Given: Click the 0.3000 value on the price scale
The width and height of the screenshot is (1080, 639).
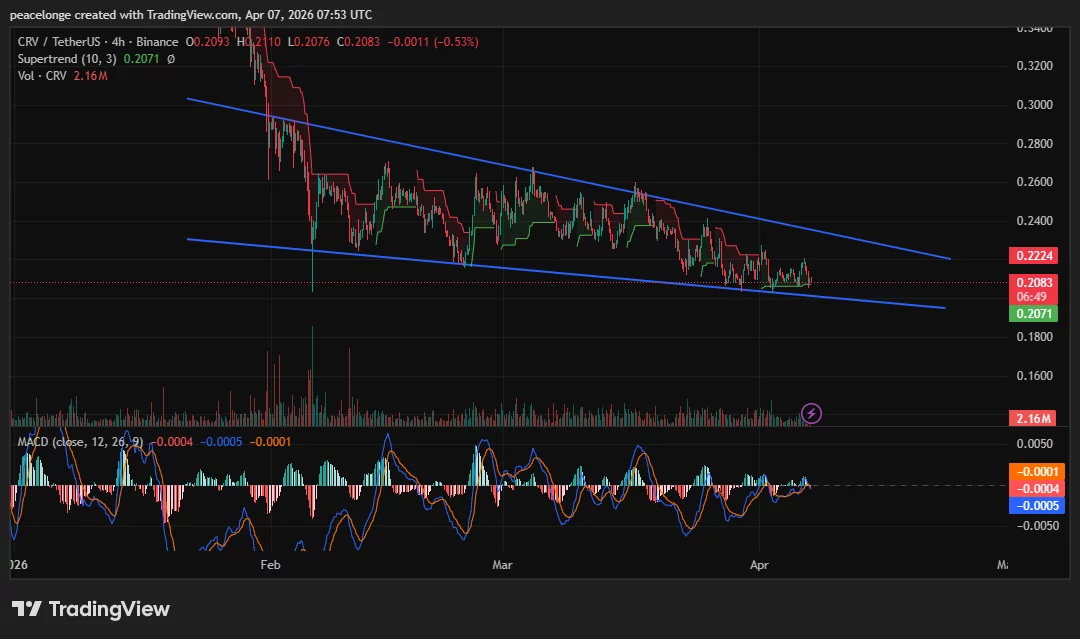Looking at the screenshot, I should 1035,104.
